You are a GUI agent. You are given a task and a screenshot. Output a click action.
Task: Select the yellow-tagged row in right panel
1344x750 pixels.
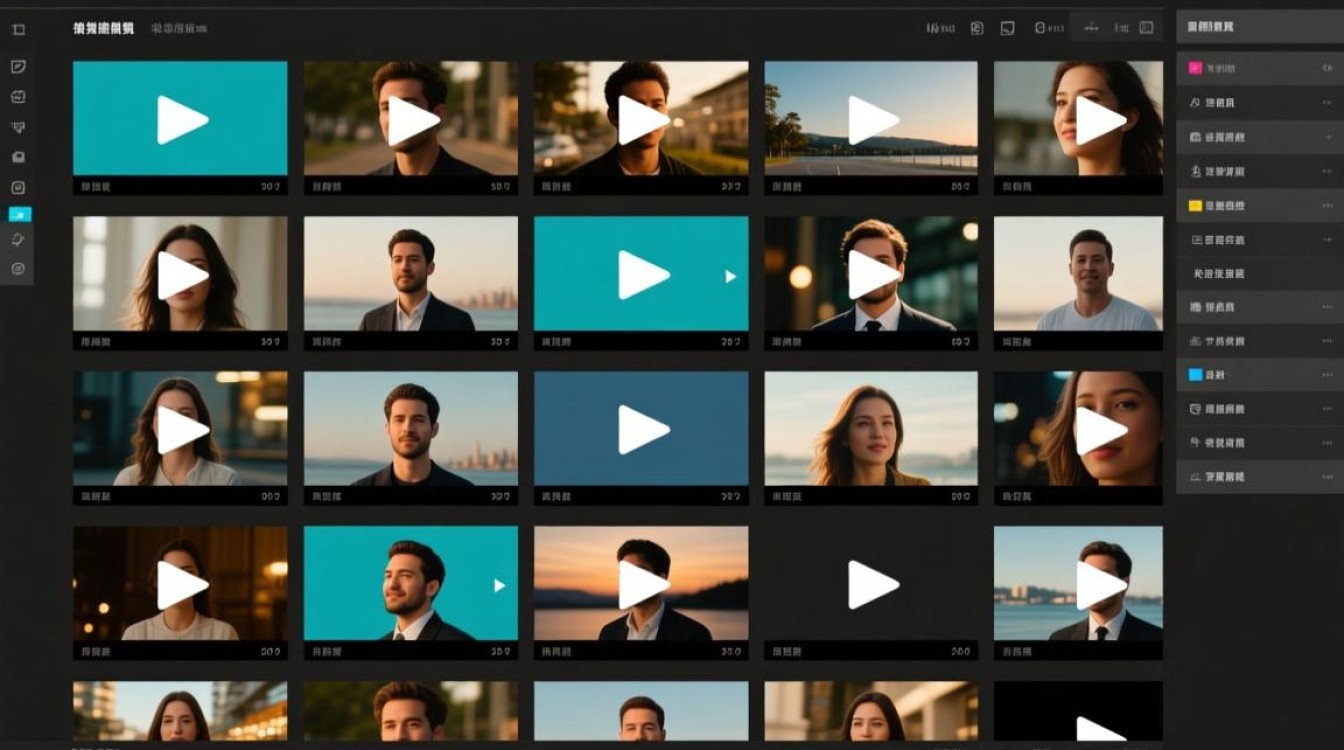tap(1260, 205)
